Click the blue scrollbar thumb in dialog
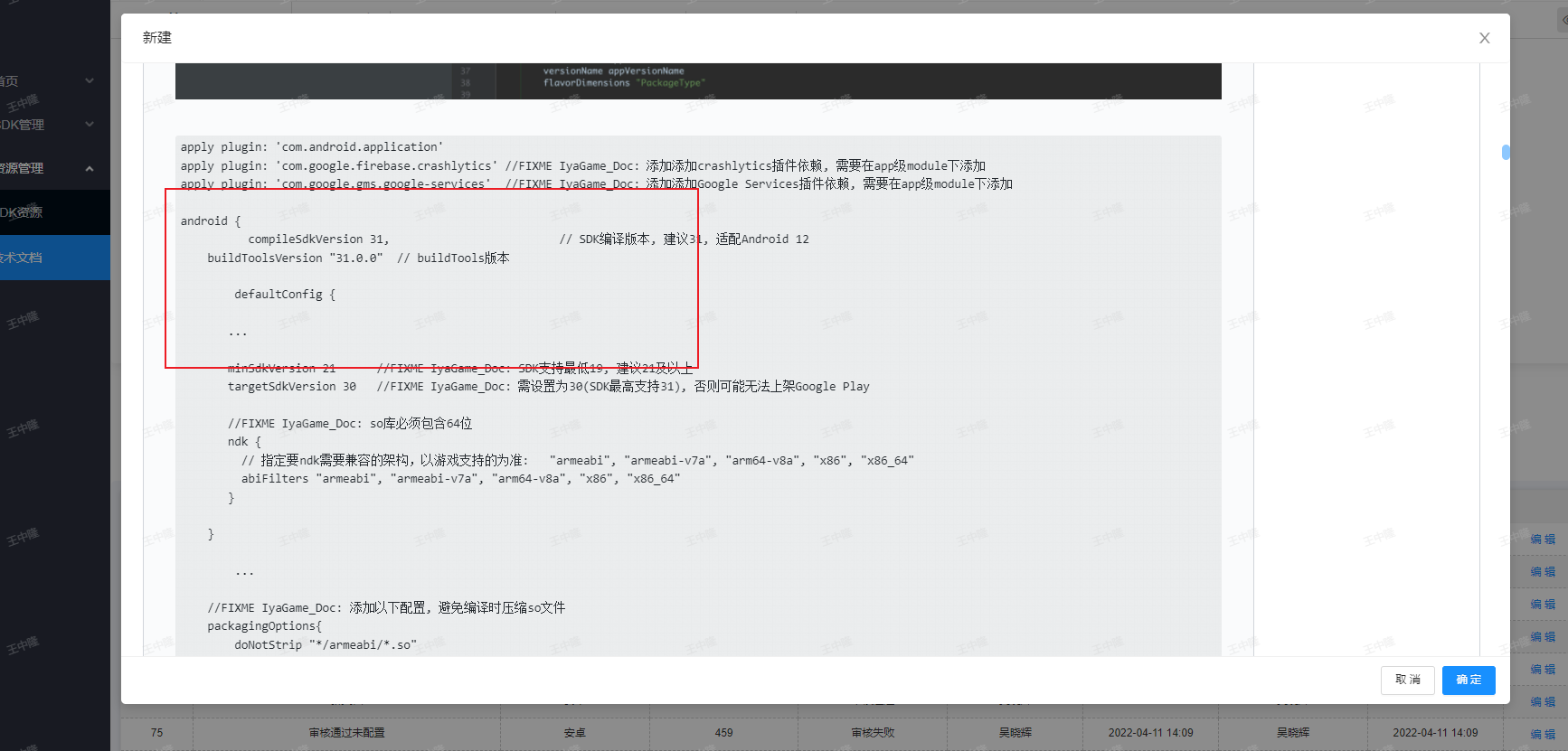 1506,152
